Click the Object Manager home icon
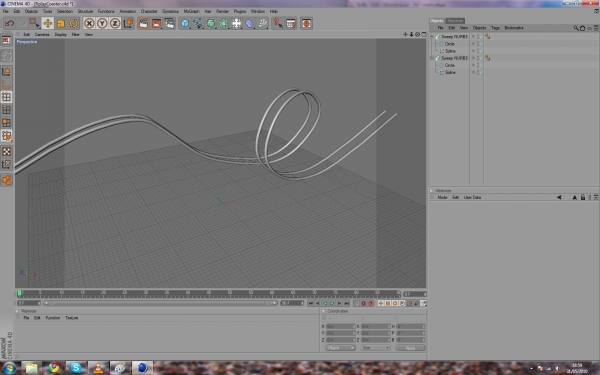Viewport: 600px width, 375px height. coord(582,28)
